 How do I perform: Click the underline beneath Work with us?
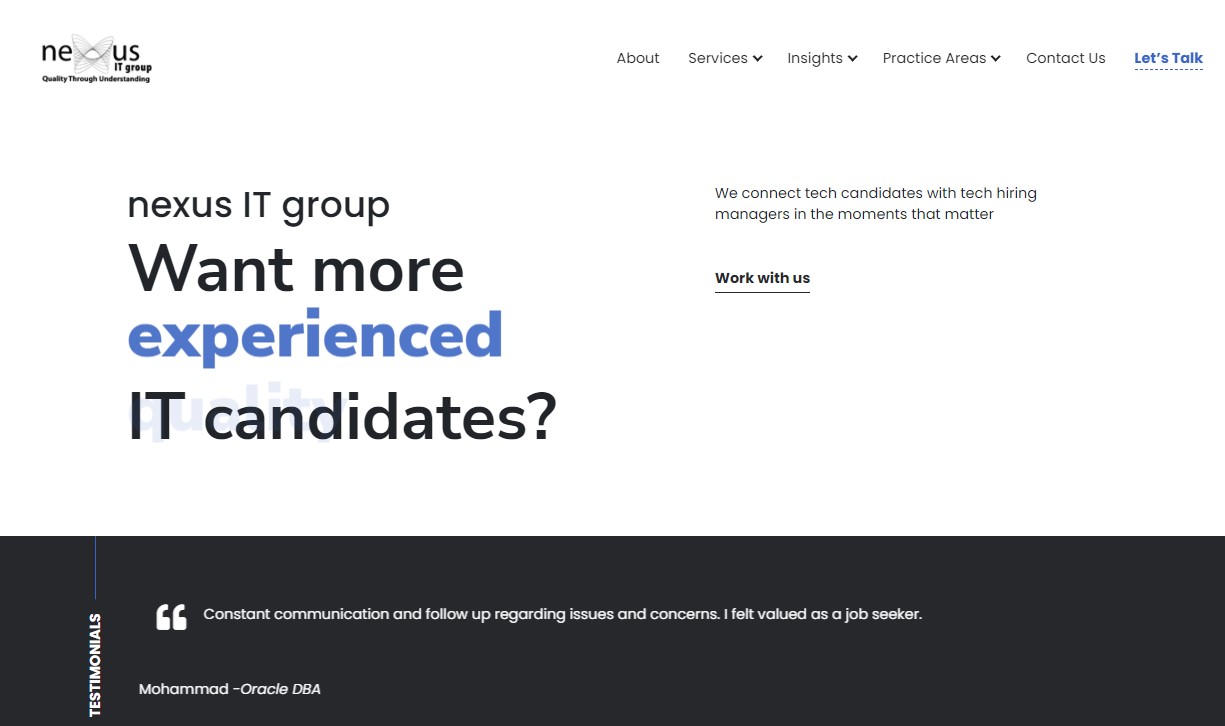click(x=762, y=290)
